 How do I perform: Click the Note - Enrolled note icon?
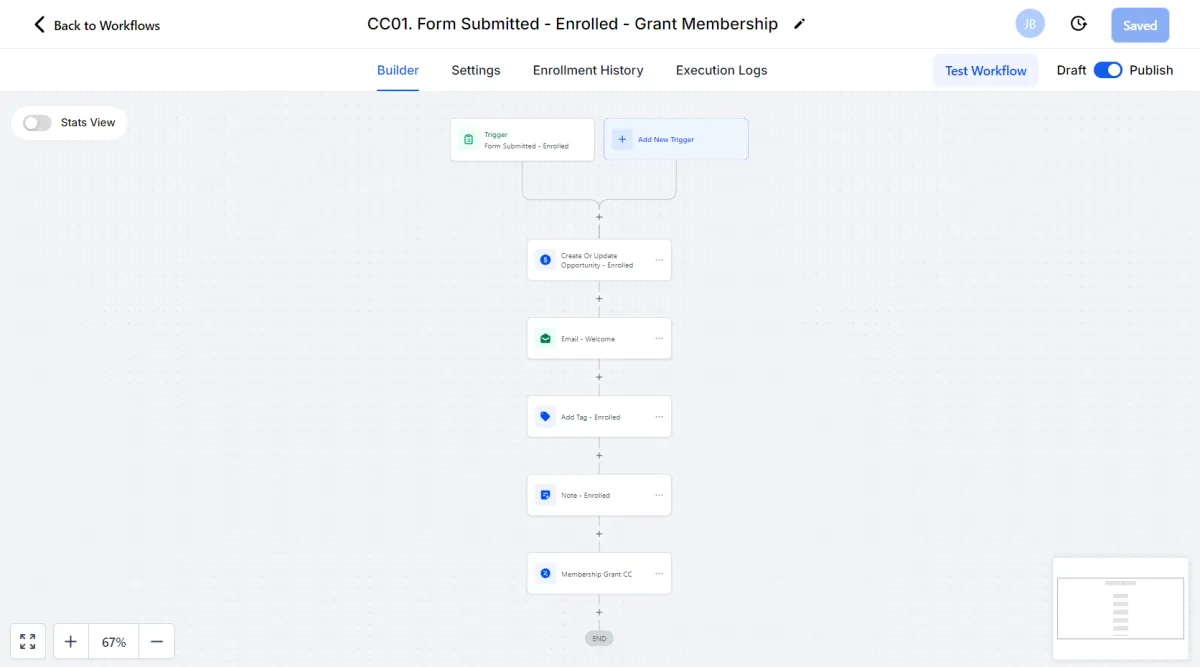[x=545, y=495]
